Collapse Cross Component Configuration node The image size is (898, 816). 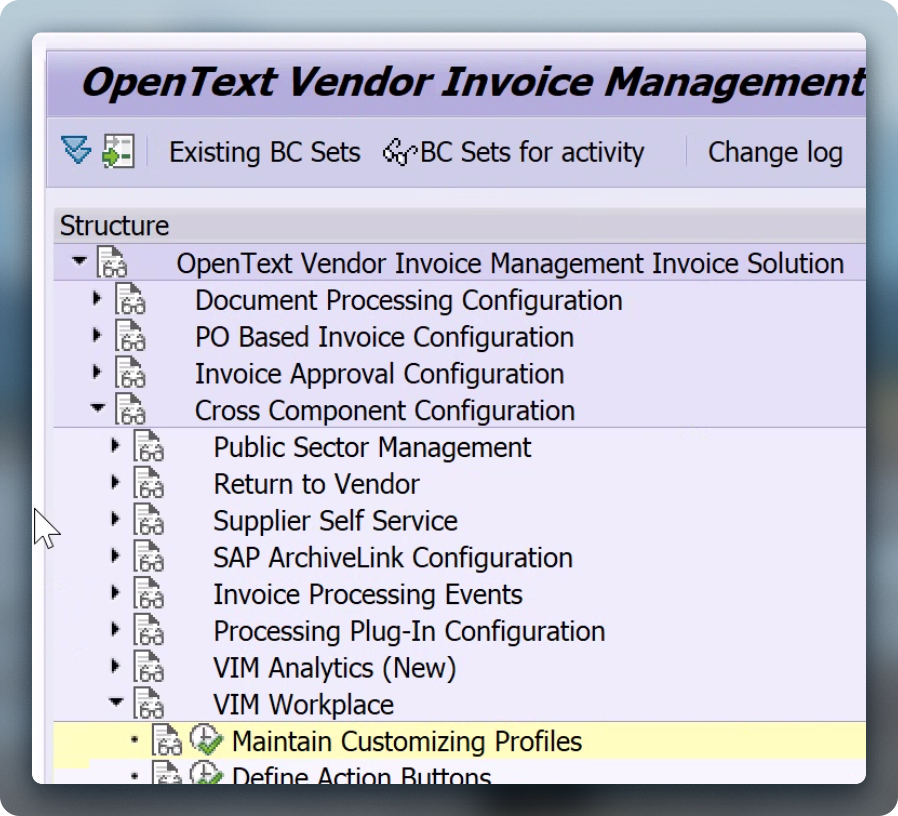(98, 408)
